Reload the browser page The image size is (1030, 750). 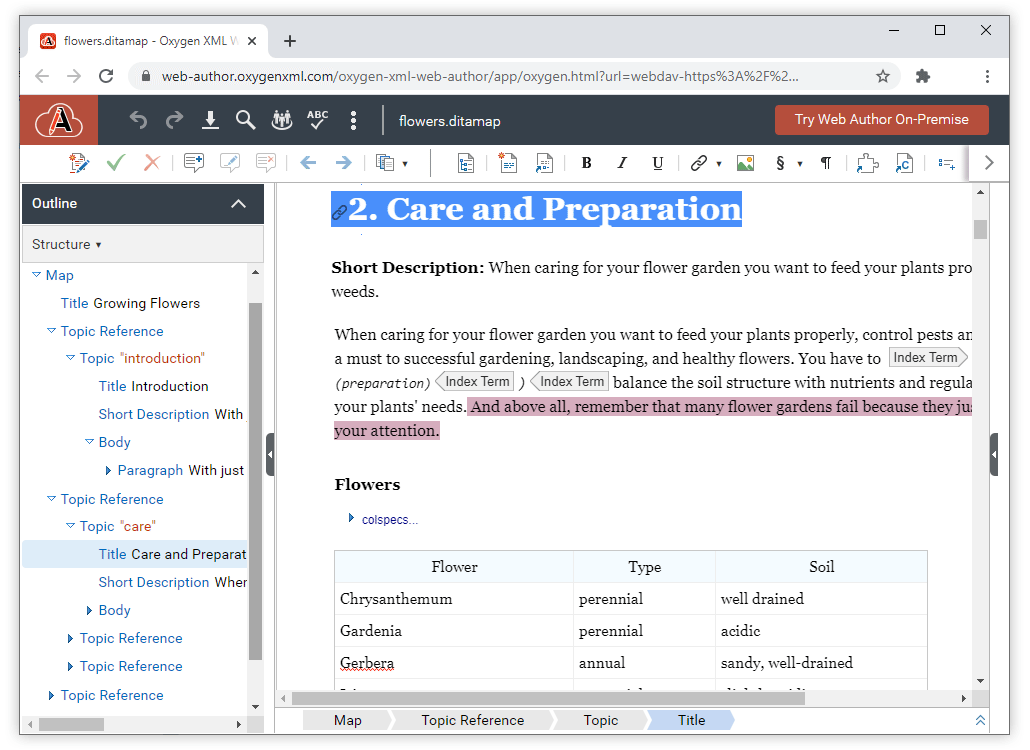pos(106,76)
